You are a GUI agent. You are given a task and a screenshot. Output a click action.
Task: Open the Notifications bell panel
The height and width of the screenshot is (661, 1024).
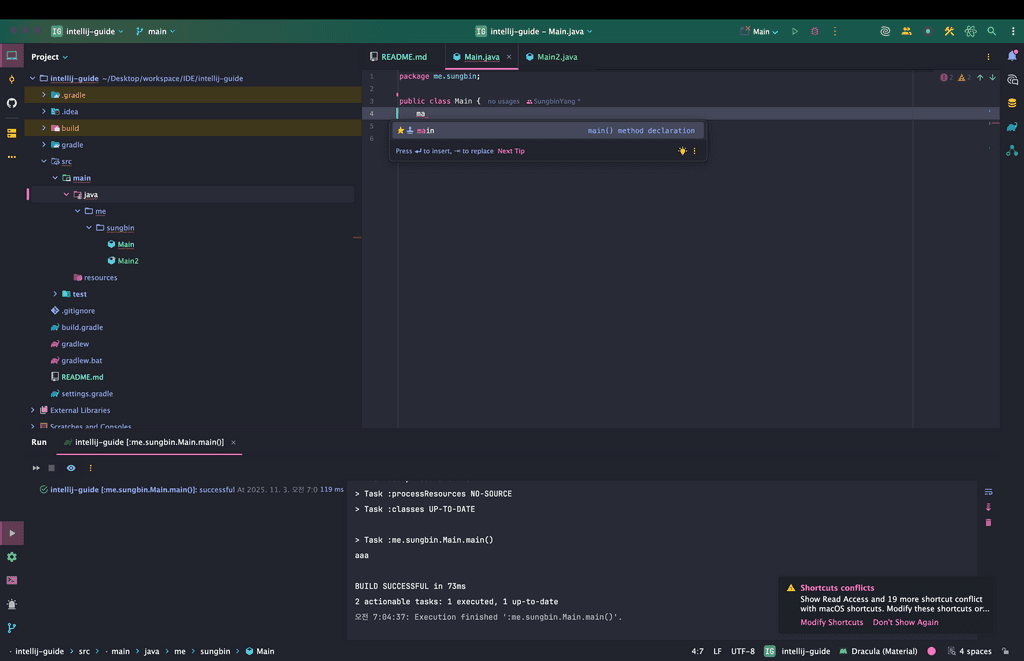coord(1012,57)
